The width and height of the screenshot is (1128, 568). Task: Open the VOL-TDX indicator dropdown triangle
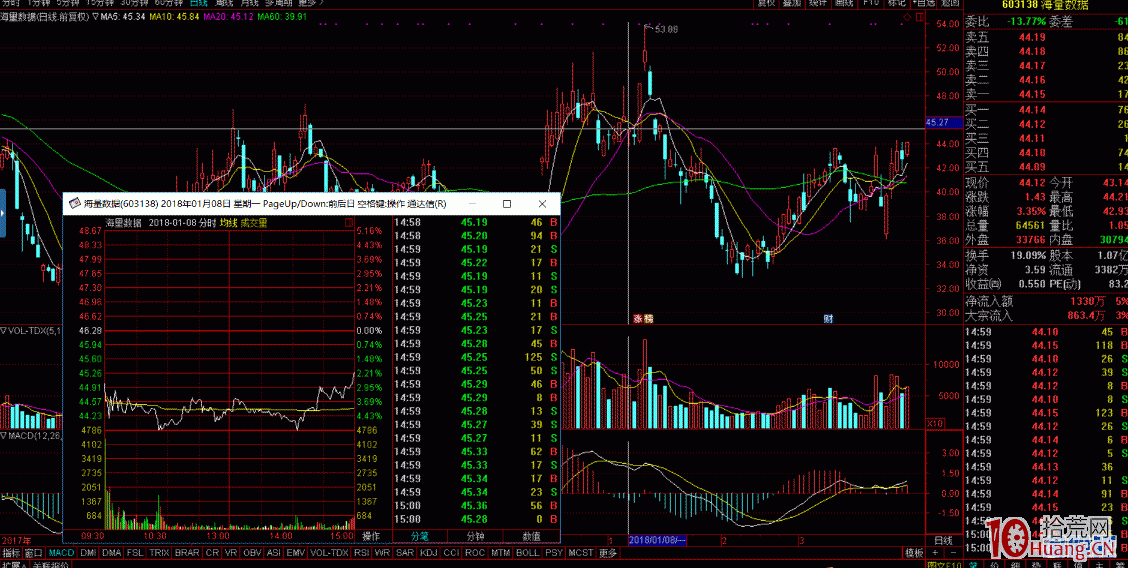coord(4,331)
